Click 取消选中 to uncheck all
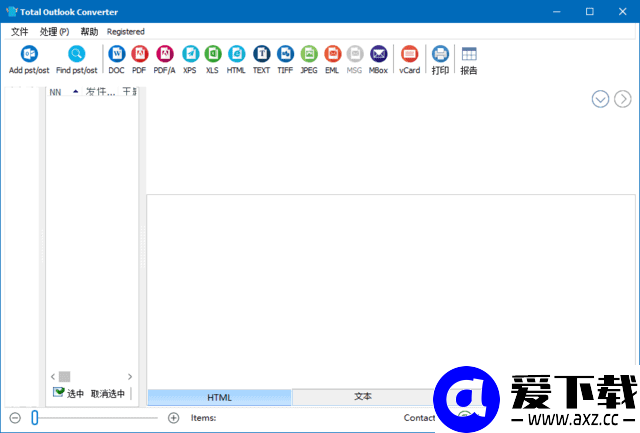The image size is (640, 433). click(108, 393)
